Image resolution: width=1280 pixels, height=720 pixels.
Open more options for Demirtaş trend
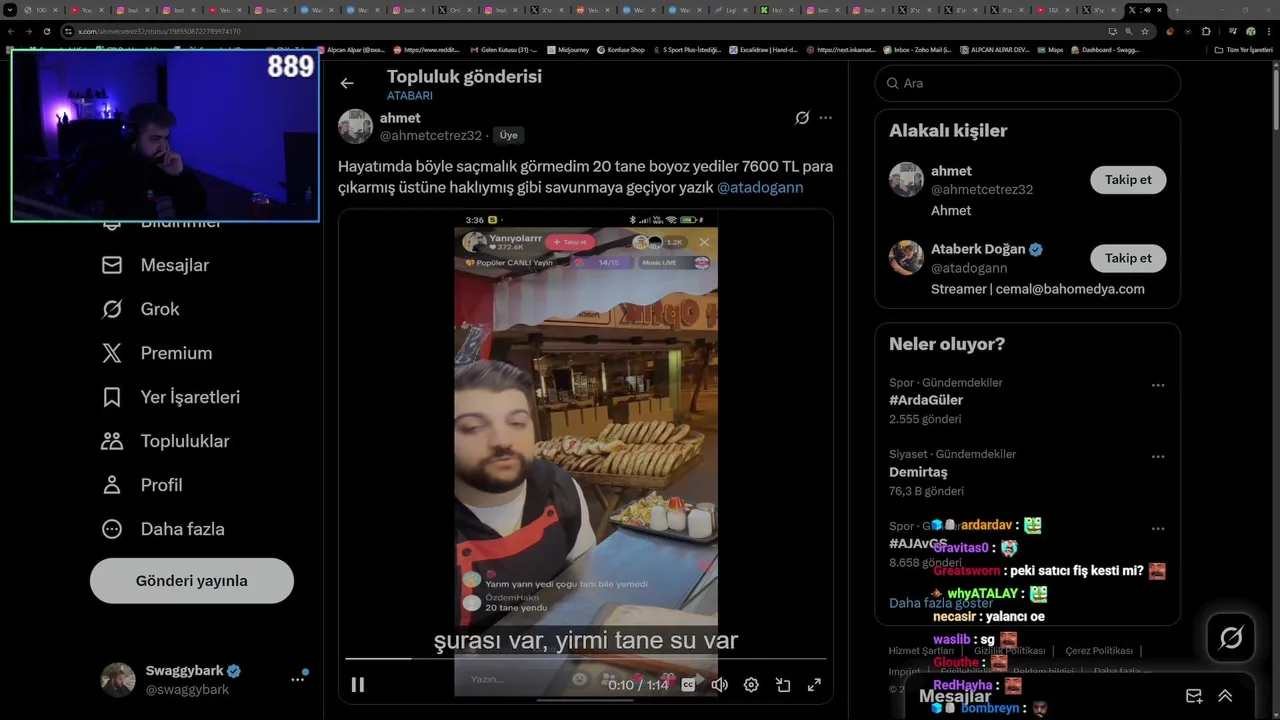click(1157, 457)
